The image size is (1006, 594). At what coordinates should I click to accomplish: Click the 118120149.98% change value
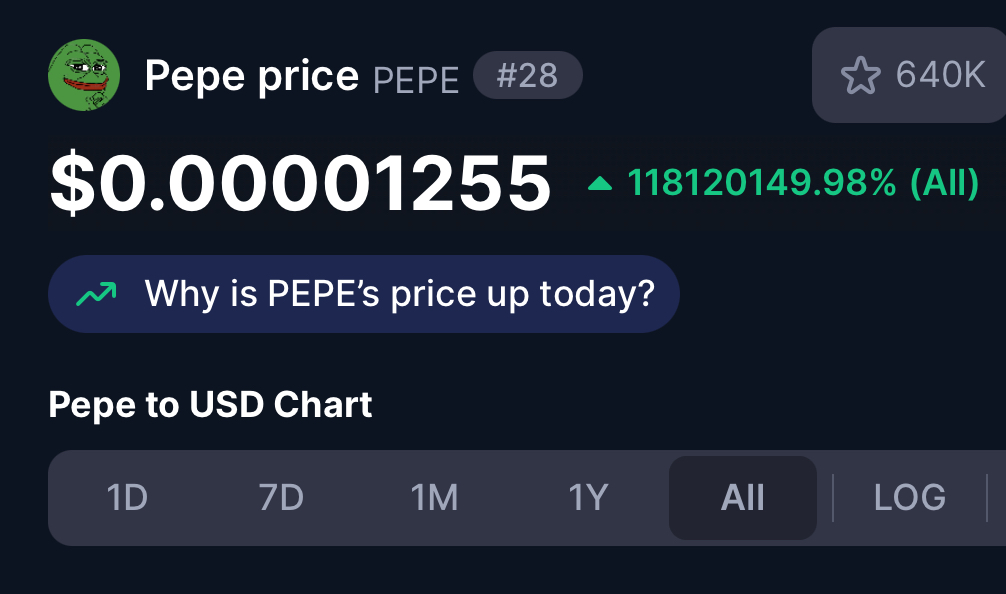[762, 183]
